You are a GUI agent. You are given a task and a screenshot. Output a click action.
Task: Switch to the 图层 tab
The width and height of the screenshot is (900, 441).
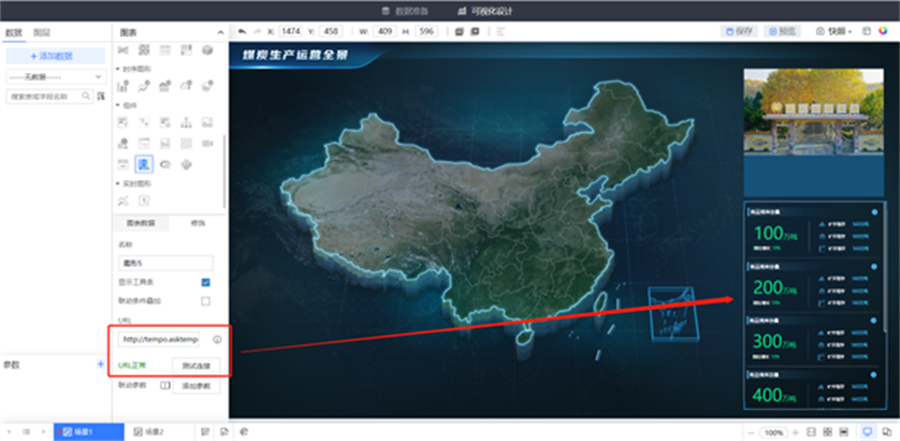[x=41, y=32]
